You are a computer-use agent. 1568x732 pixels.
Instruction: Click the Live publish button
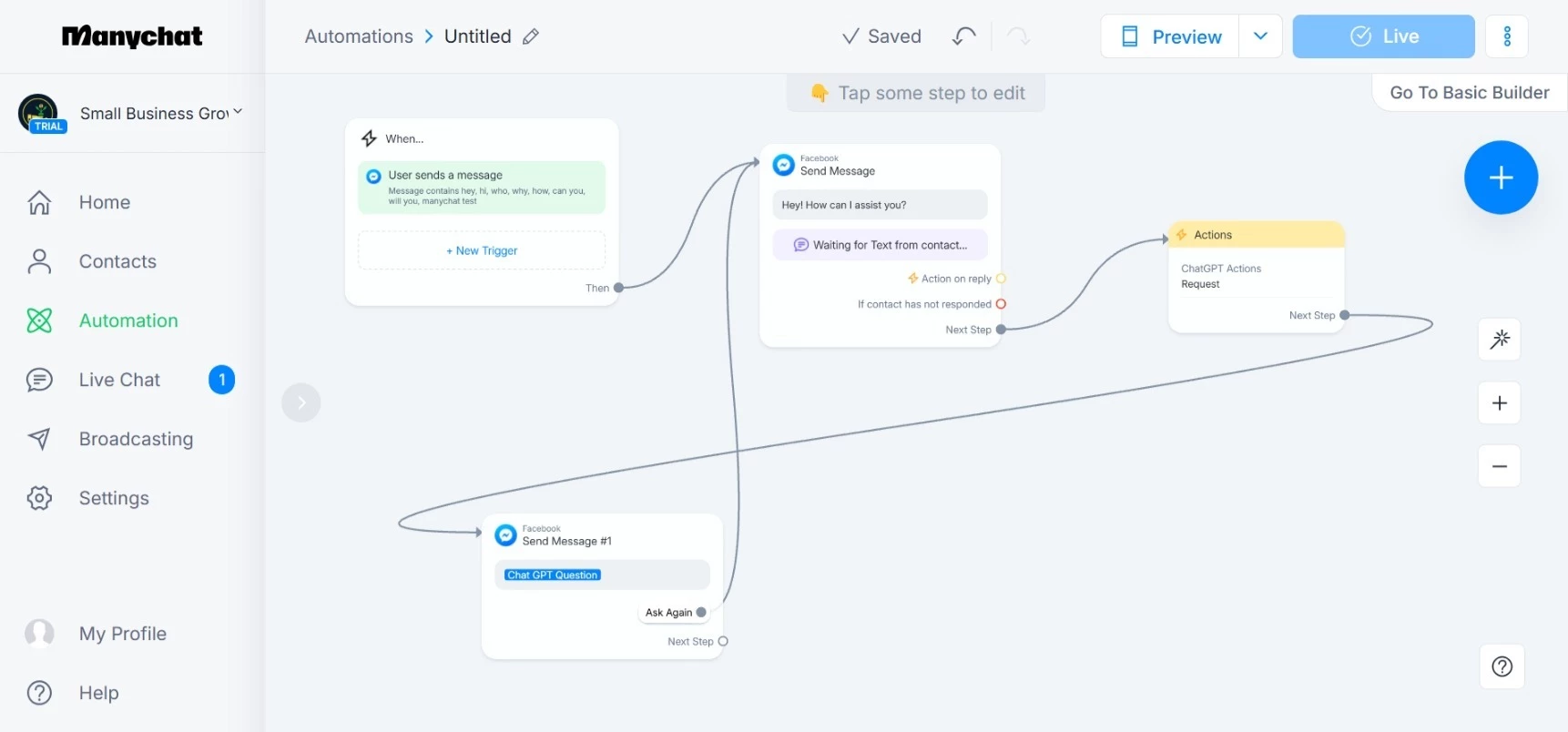tap(1383, 36)
